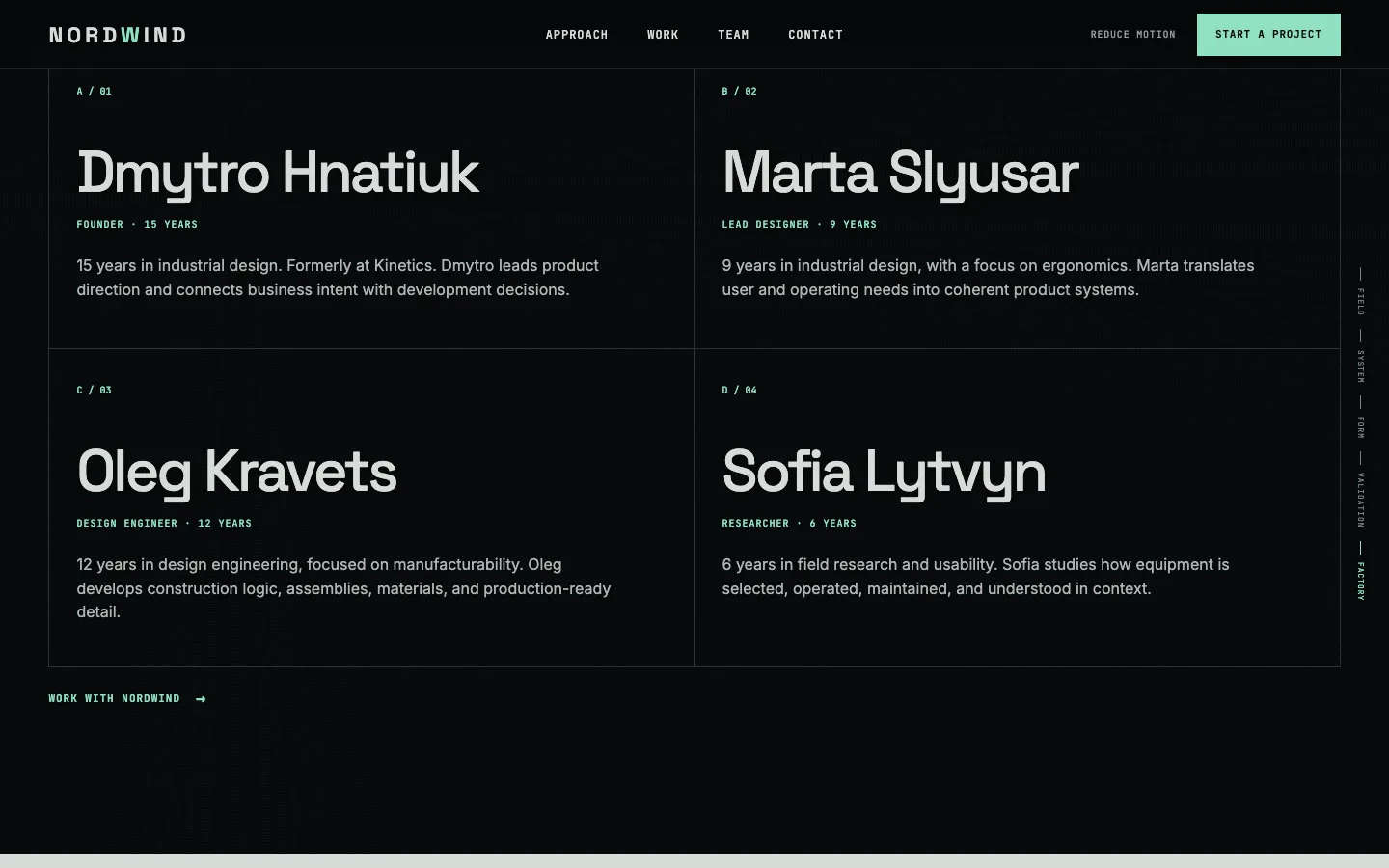Open the Approach menu item
1389x868 pixels.
577,35
